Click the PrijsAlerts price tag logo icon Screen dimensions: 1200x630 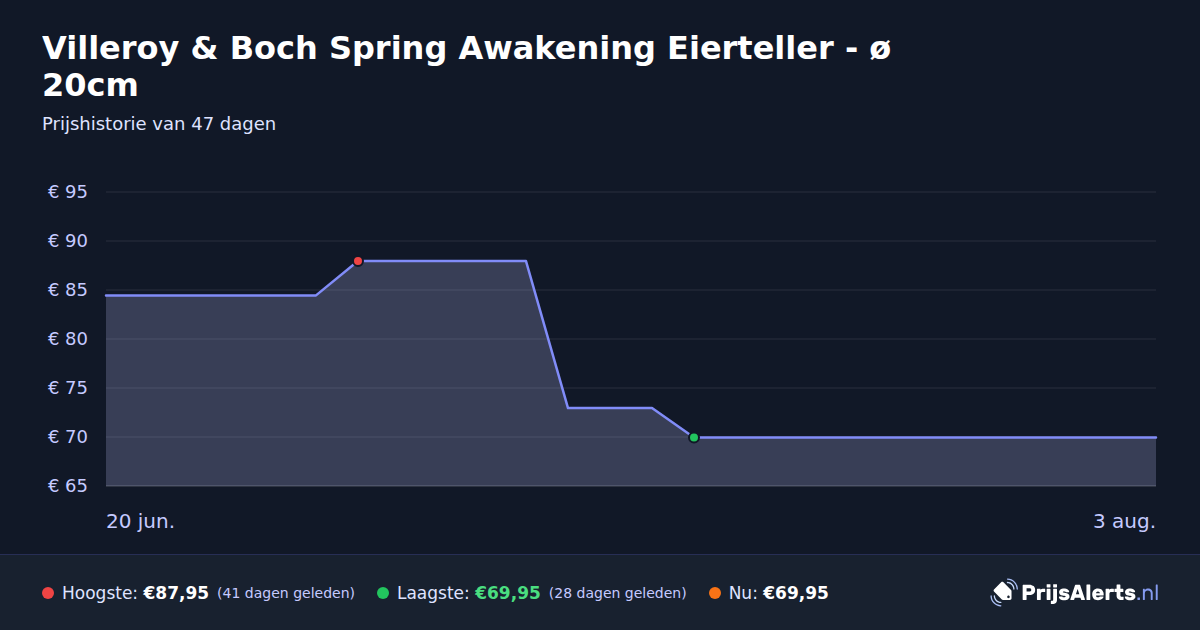(1003, 593)
